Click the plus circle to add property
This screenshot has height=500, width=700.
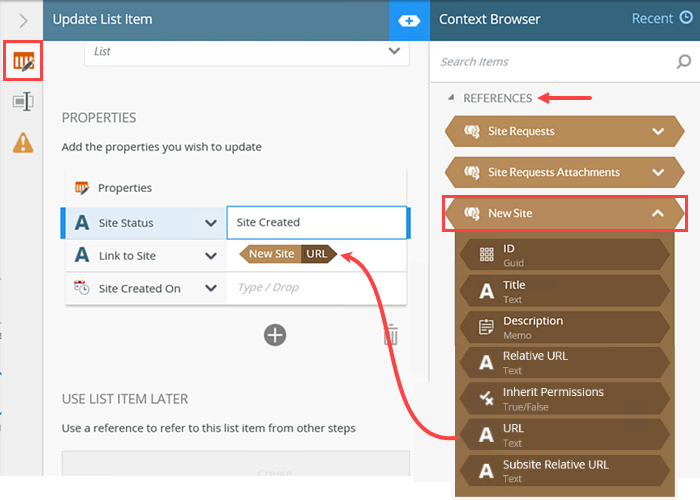[275, 335]
